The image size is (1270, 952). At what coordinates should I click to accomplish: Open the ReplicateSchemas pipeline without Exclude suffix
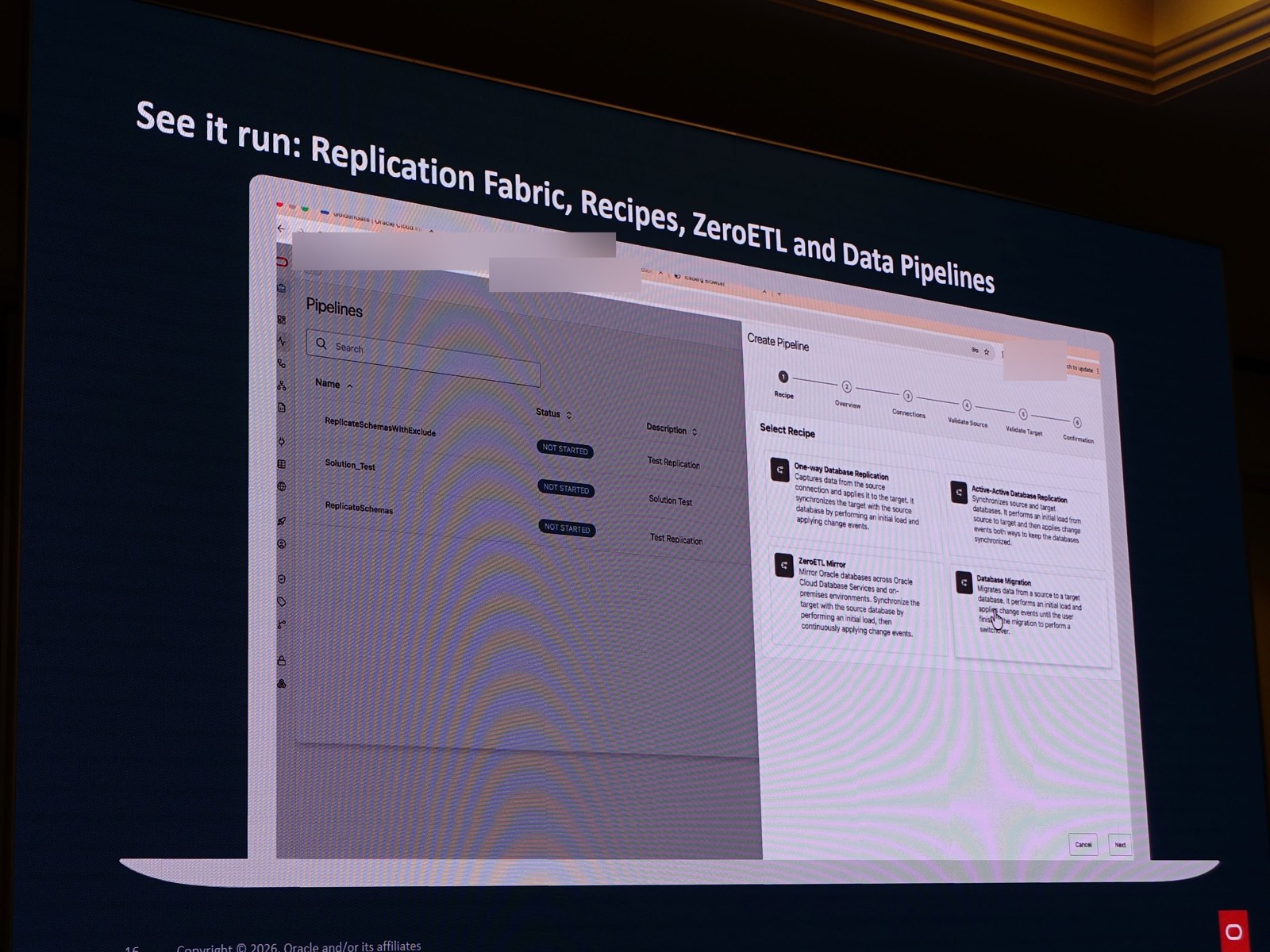(x=359, y=508)
